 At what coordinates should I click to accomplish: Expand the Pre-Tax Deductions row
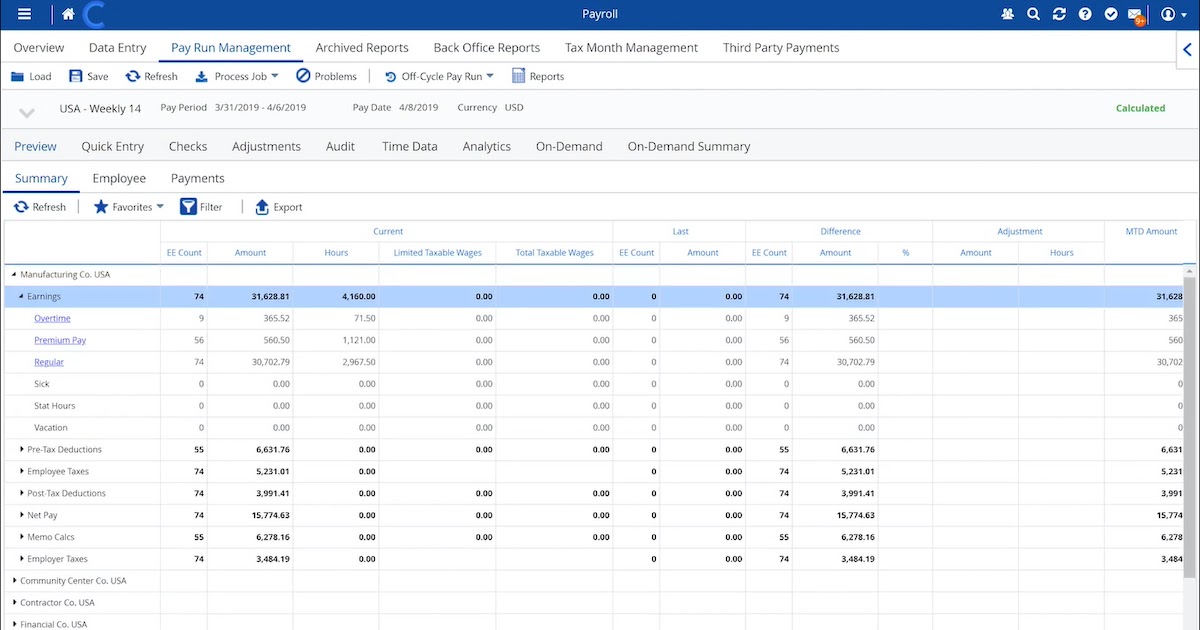pyautogui.click(x=22, y=449)
